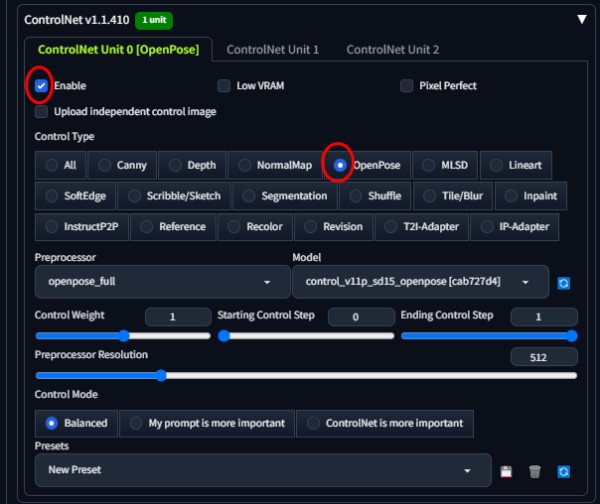This screenshot has height=504, width=600.
Task: Collapse the ControlNet v1.1.410 panel
Action: tap(582, 19)
